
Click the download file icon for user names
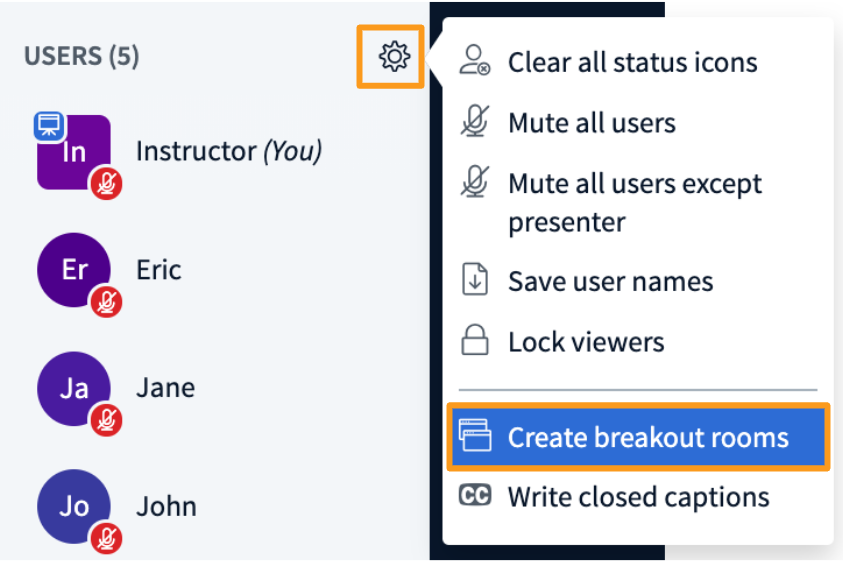[x=475, y=279]
